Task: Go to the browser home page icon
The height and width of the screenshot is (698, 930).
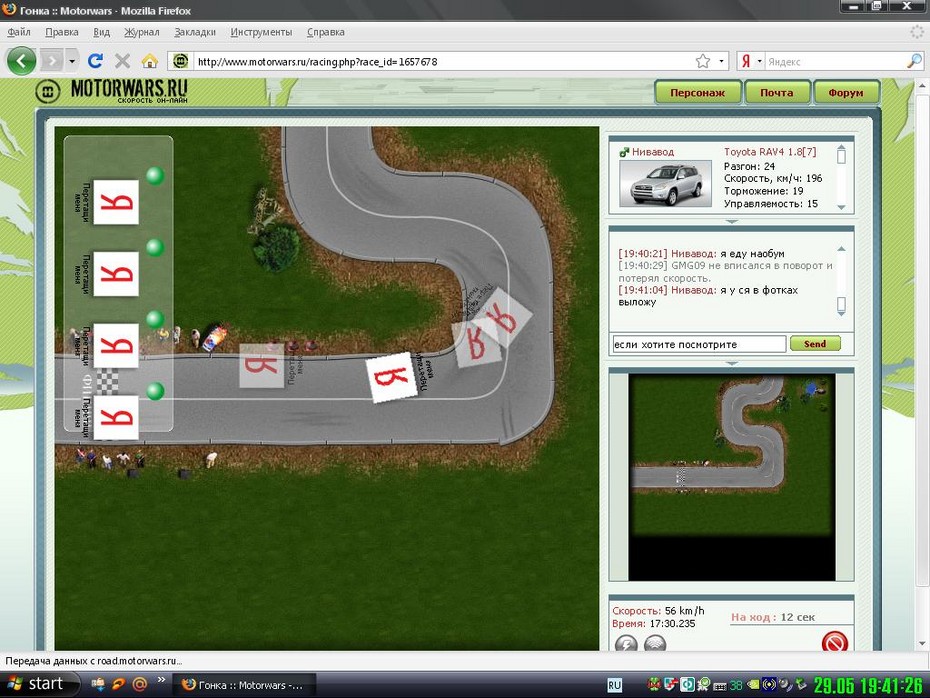Action: tap(149, 61)
